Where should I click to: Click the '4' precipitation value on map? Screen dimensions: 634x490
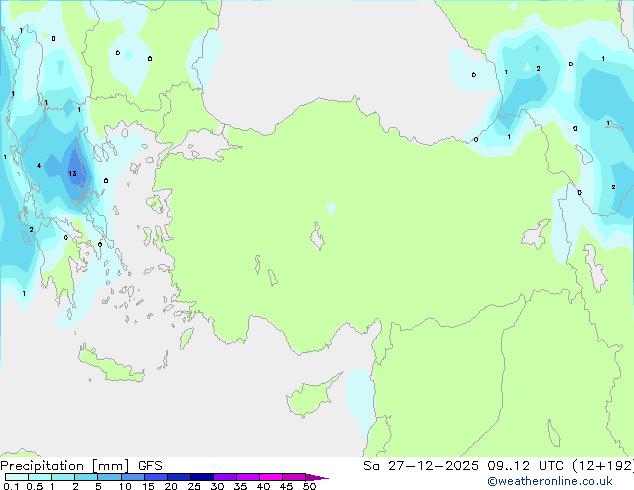tap(39, 165)
